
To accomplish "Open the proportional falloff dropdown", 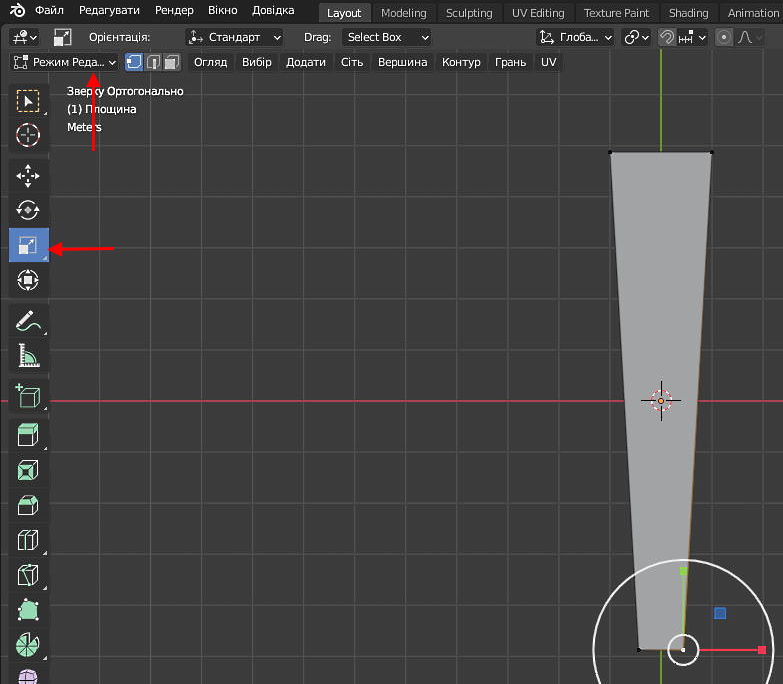I will coord(748,37).
